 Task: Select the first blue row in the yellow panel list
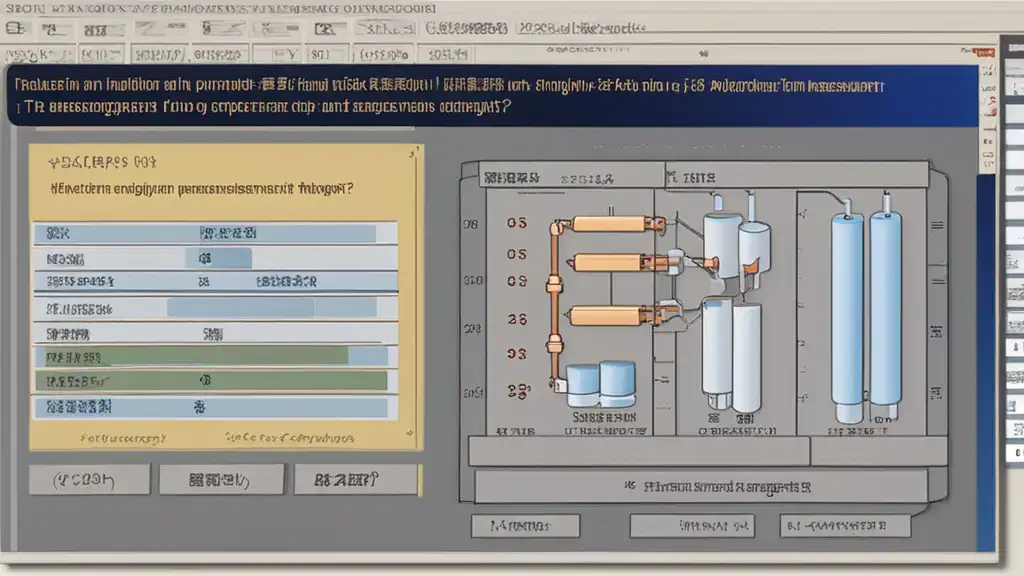tap(216, 233)
